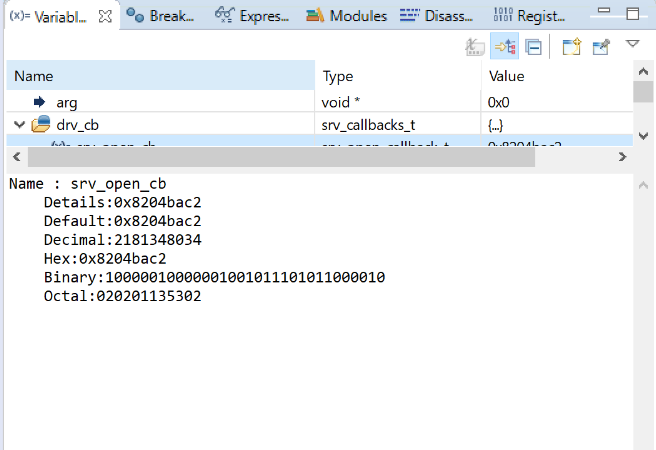Switch to the Expressions tab

(x=254, y=16)
